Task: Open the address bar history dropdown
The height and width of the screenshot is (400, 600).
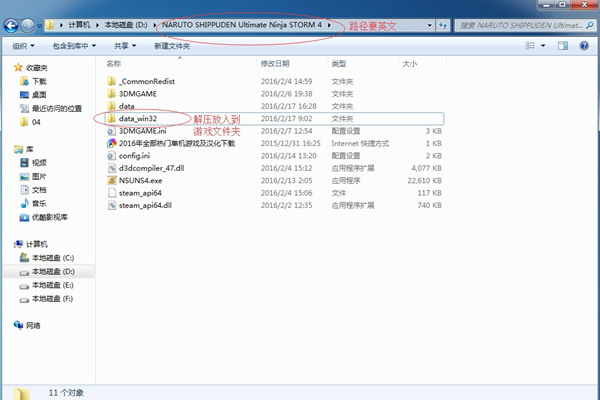Action: (430, 26)
